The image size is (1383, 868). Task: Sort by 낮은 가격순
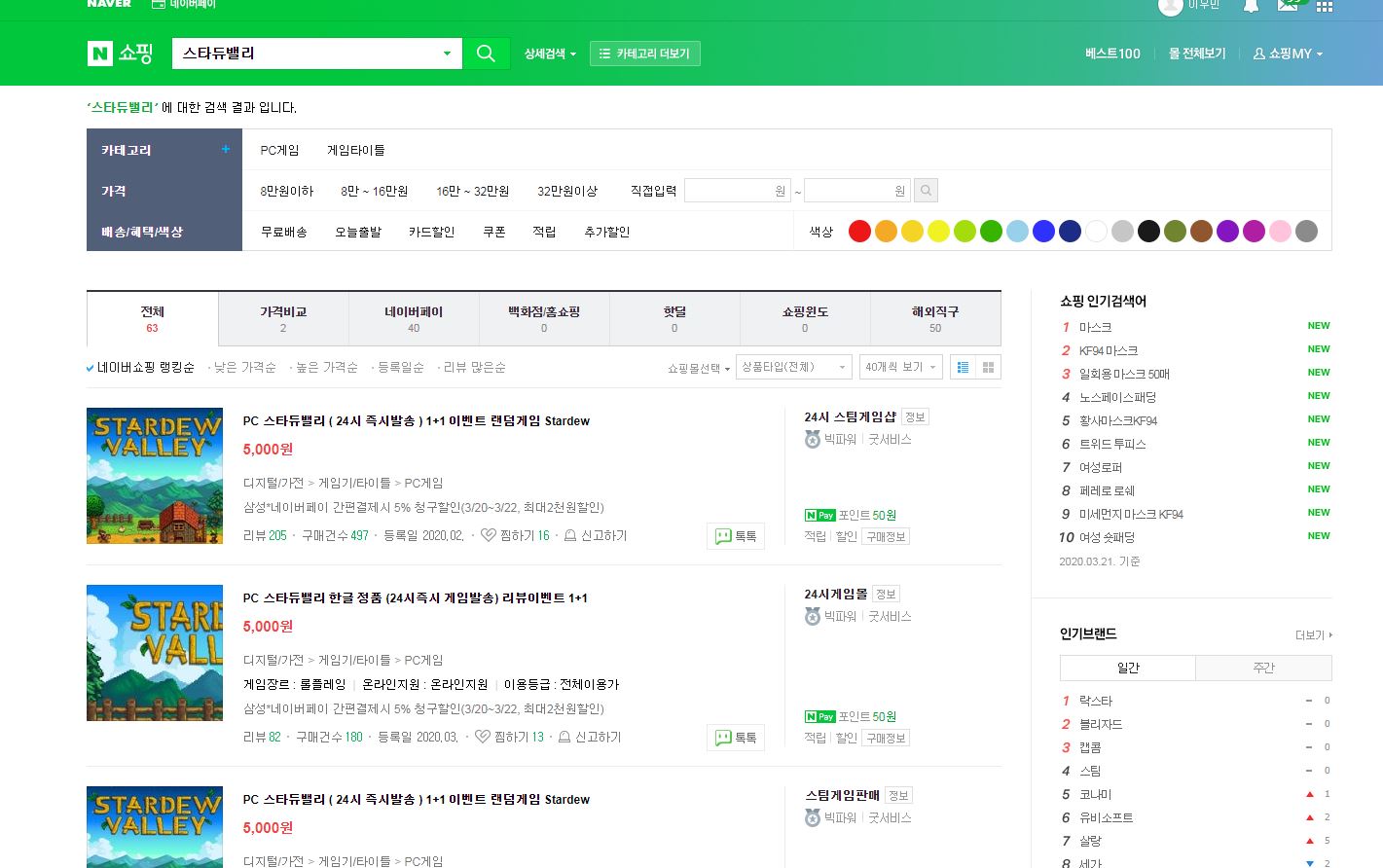(244, 367)
